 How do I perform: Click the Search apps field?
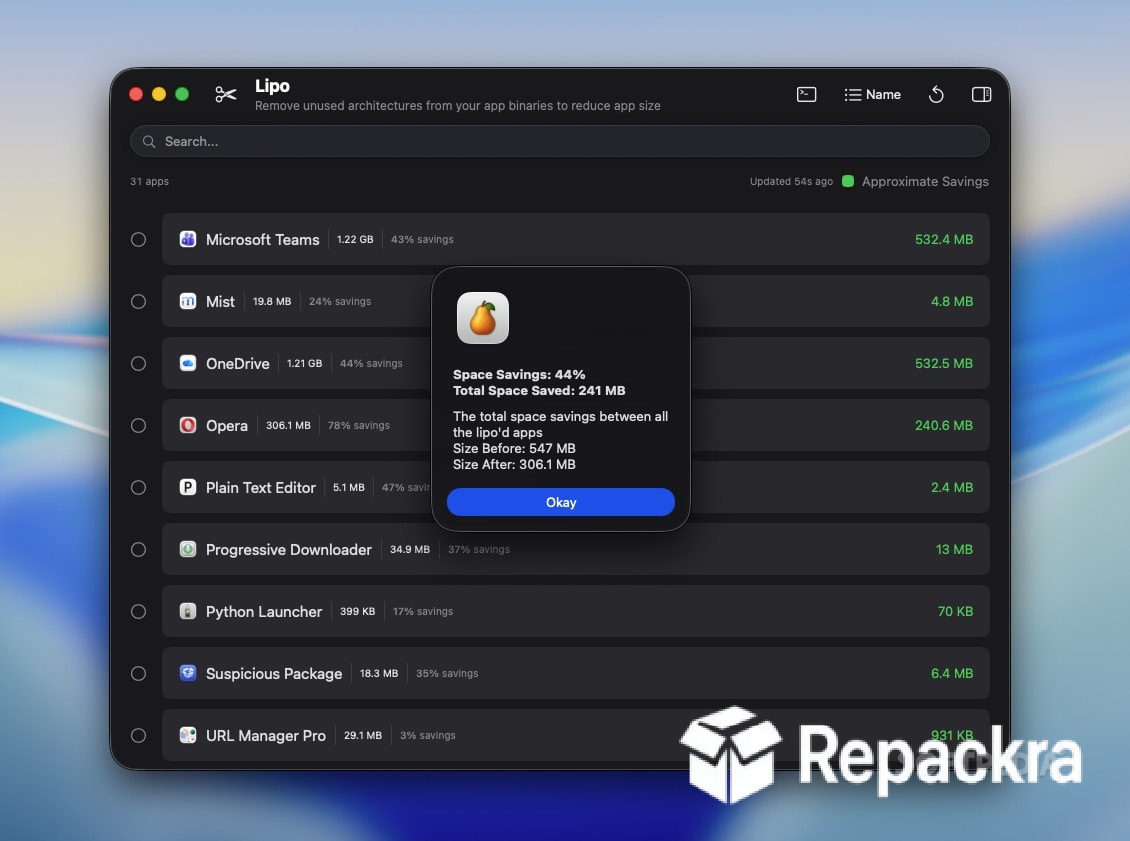point(559,141)
